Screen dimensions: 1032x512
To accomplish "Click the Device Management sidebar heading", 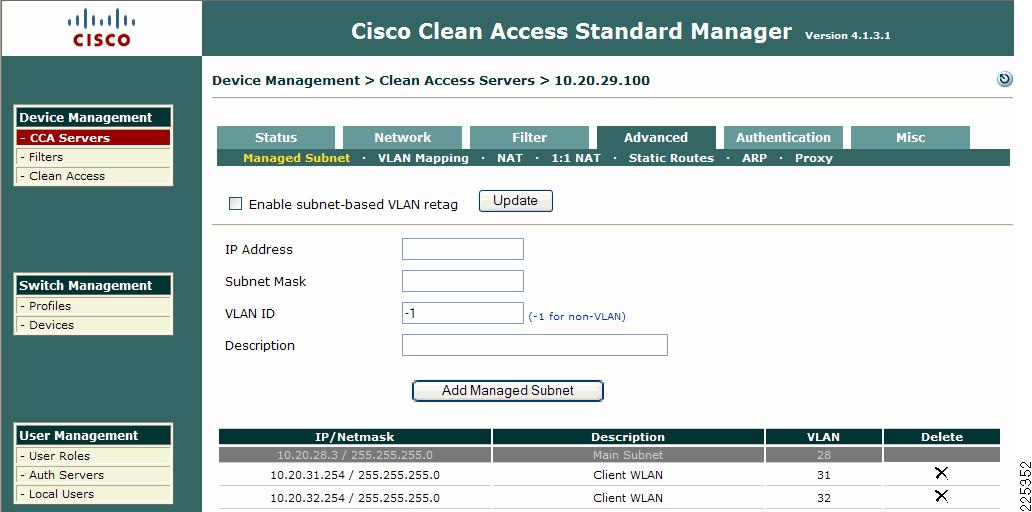I will [93, 117].
